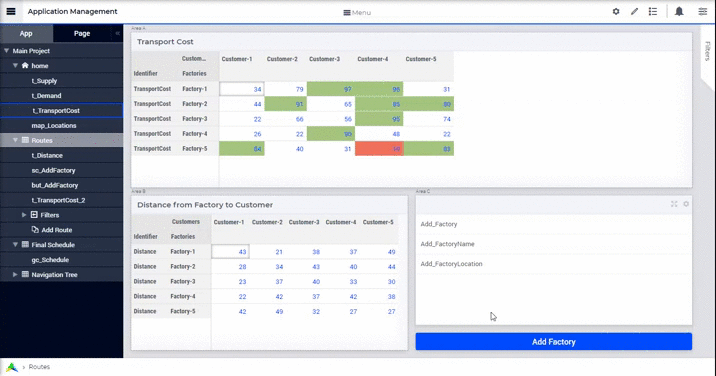Collapse the Routes node arrow
Screen dimensions: 716x376
pyautogui.click(x=15, y=140)
